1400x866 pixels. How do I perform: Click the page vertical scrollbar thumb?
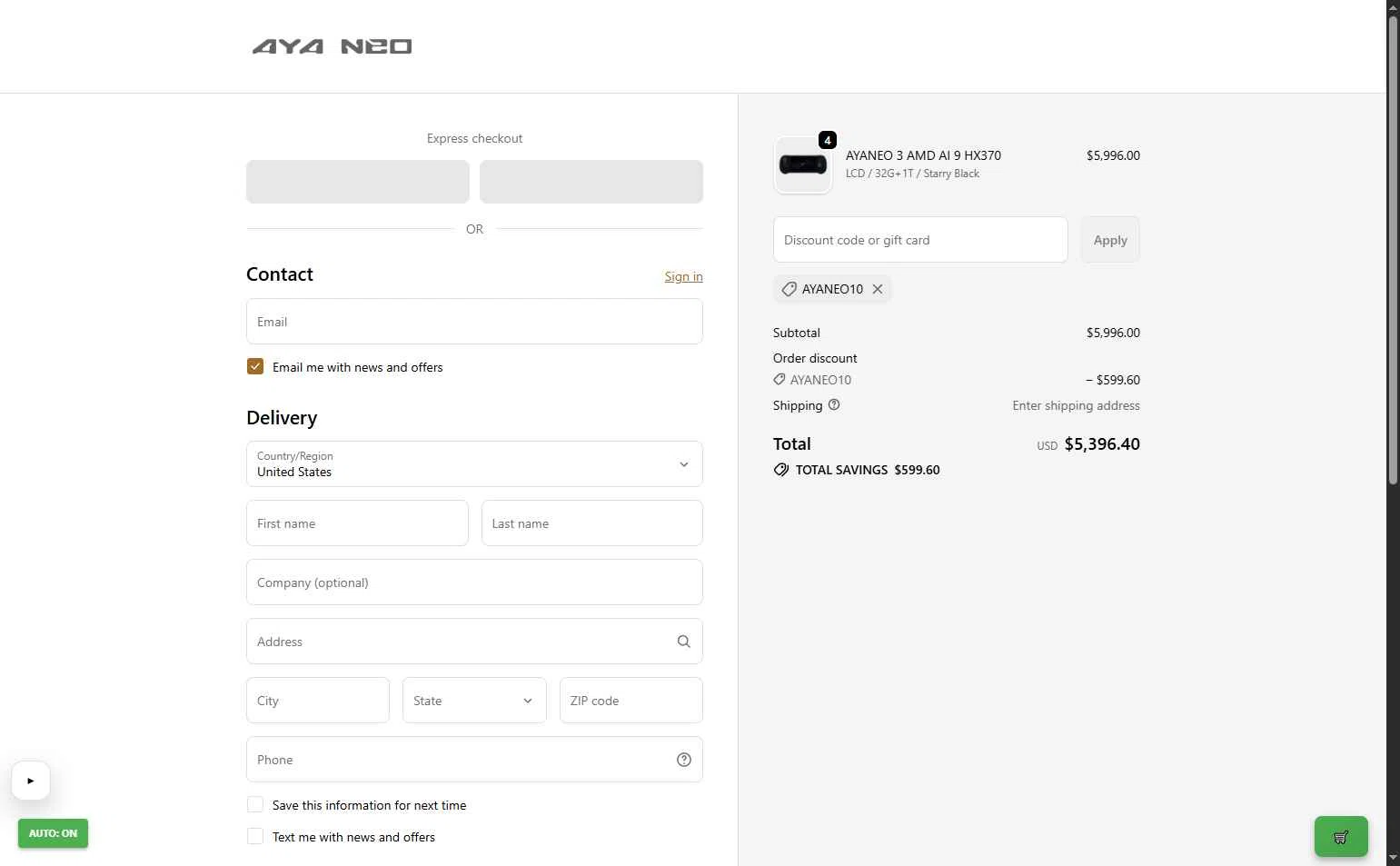[x=1393, y=250]
